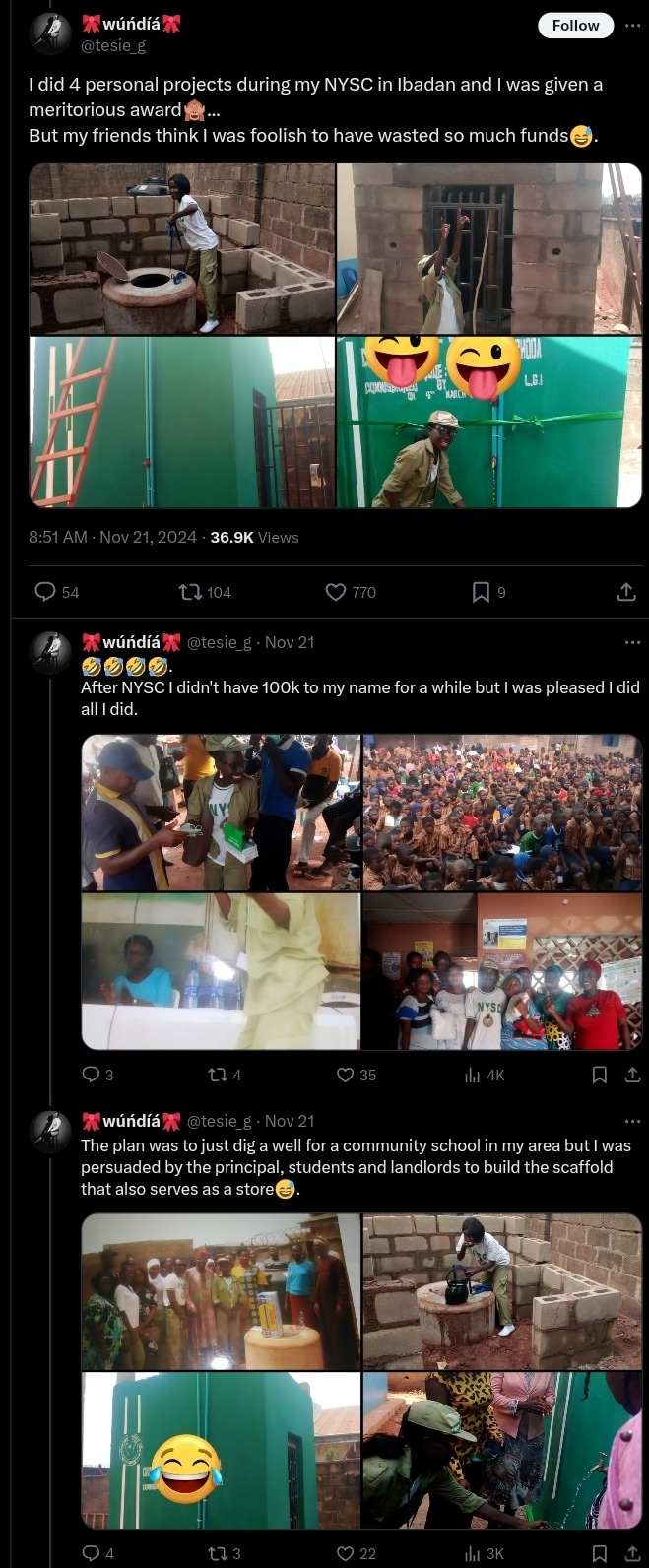Open the @tesie_g profile handle link
Screen dimensions: 649x1568
pyautogui.click(x=112, y=45)
